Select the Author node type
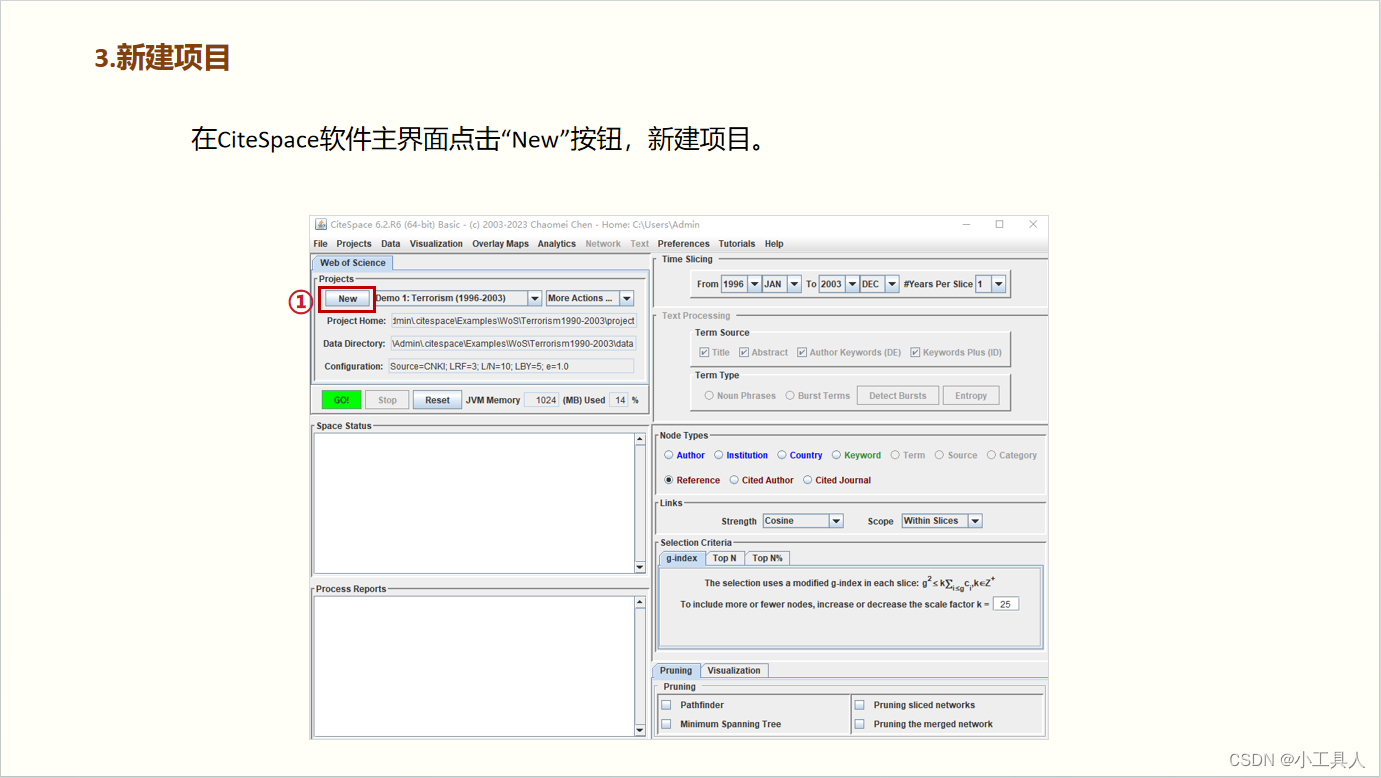Viewport: 1381px width, 778px height. click(669, 455)
